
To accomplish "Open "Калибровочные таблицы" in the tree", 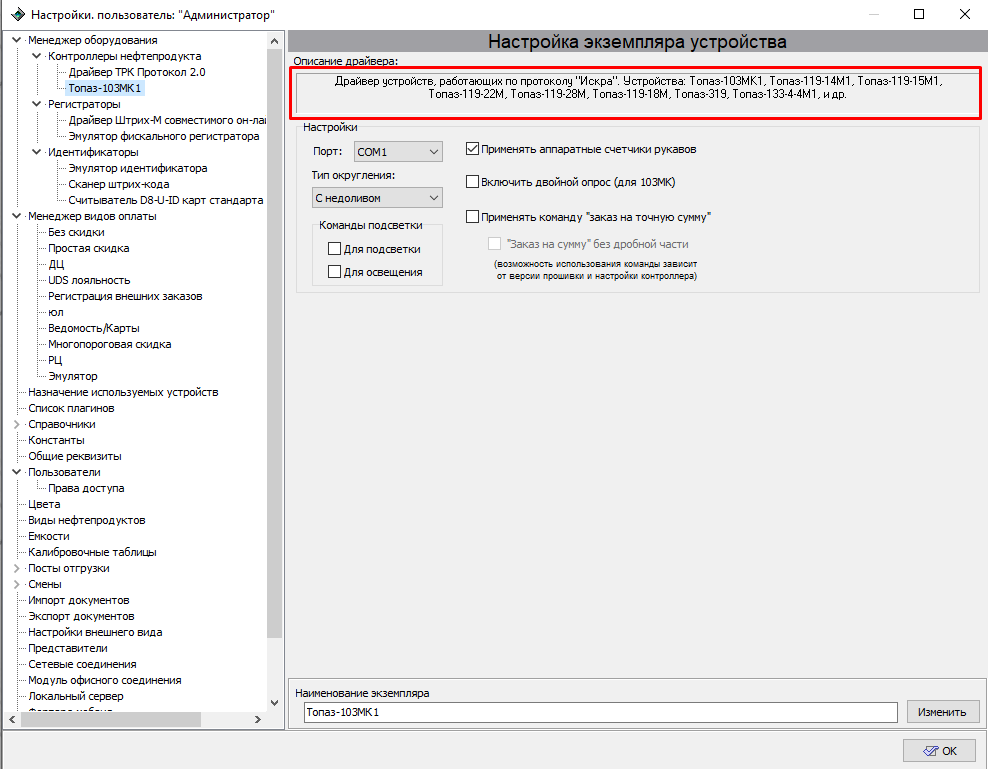I will pos(93,552).
